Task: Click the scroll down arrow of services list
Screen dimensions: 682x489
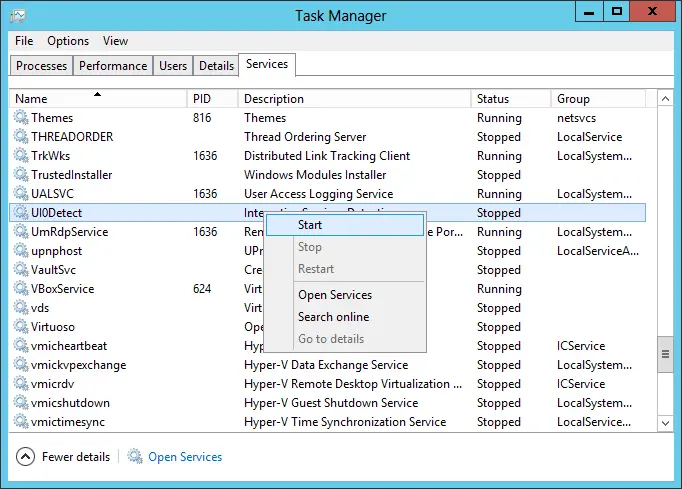Action: [x=665, y=423]
